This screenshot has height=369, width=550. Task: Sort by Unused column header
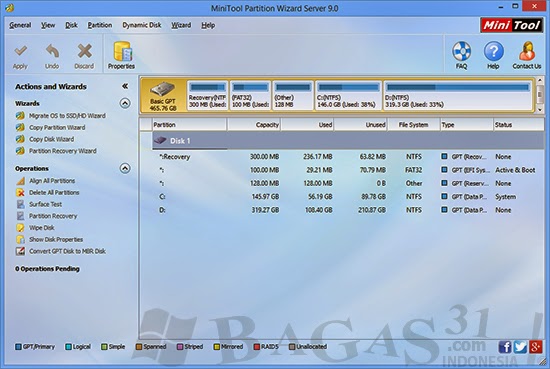(x=361, y=125)
